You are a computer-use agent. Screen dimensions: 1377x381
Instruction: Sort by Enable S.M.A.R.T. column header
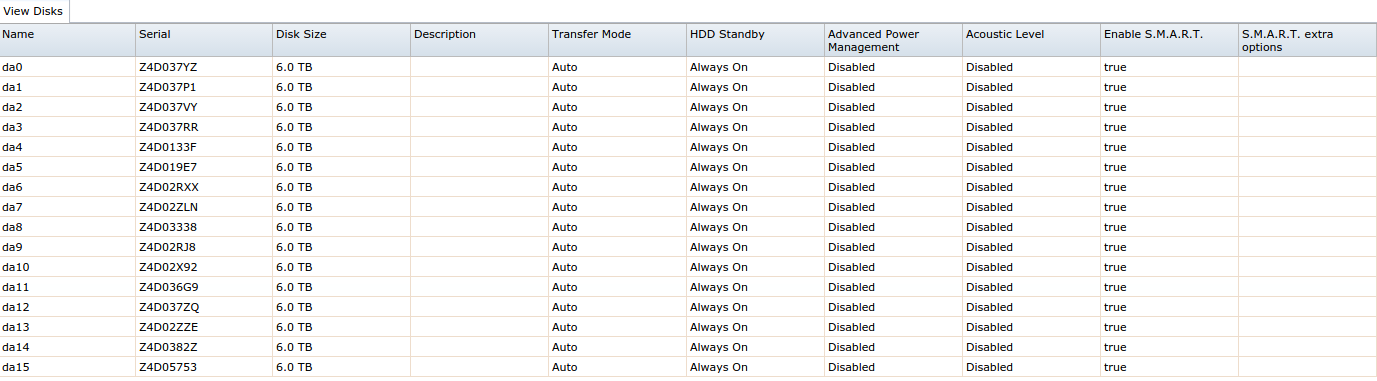(1170, 40)
